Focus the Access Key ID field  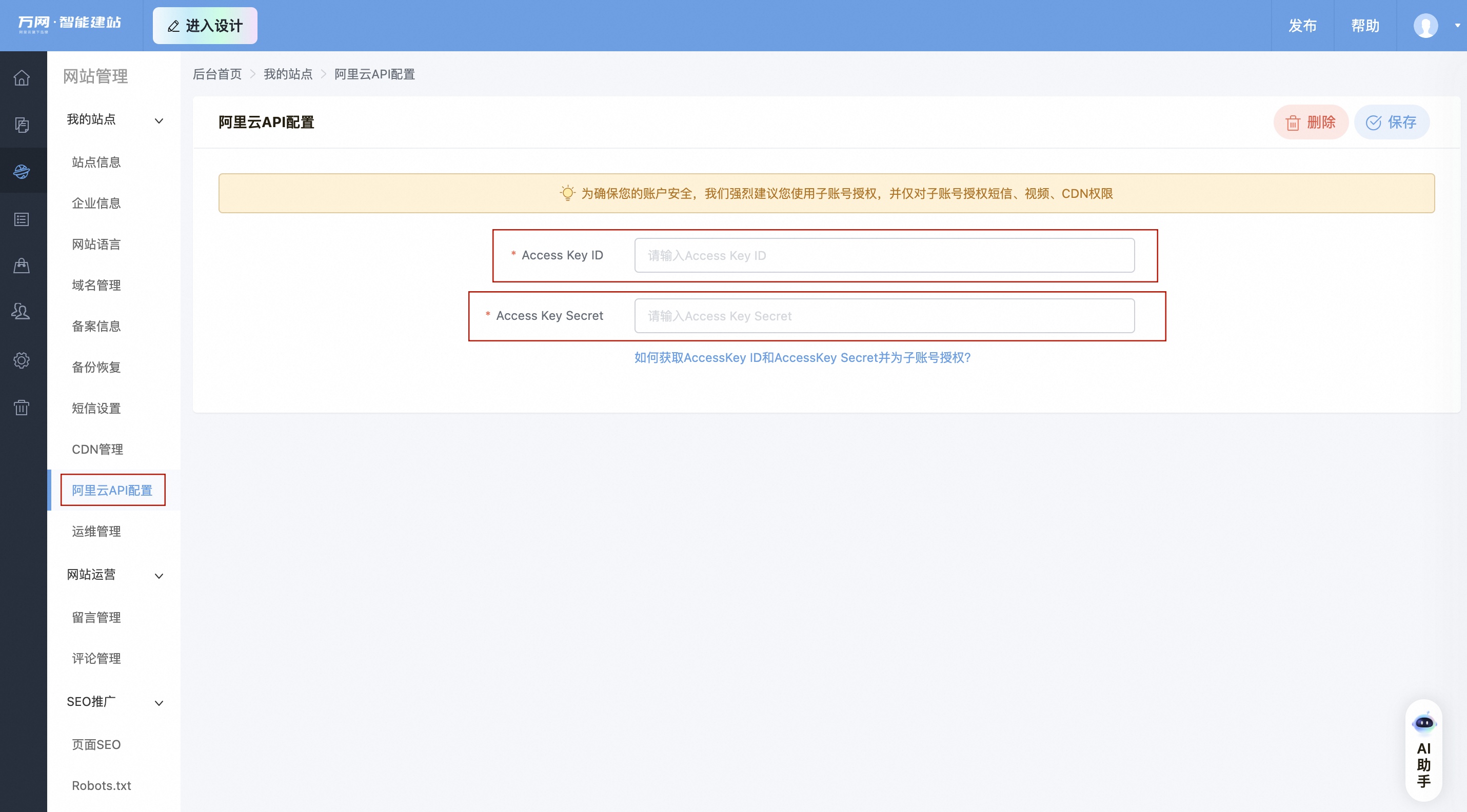point(884,255)
